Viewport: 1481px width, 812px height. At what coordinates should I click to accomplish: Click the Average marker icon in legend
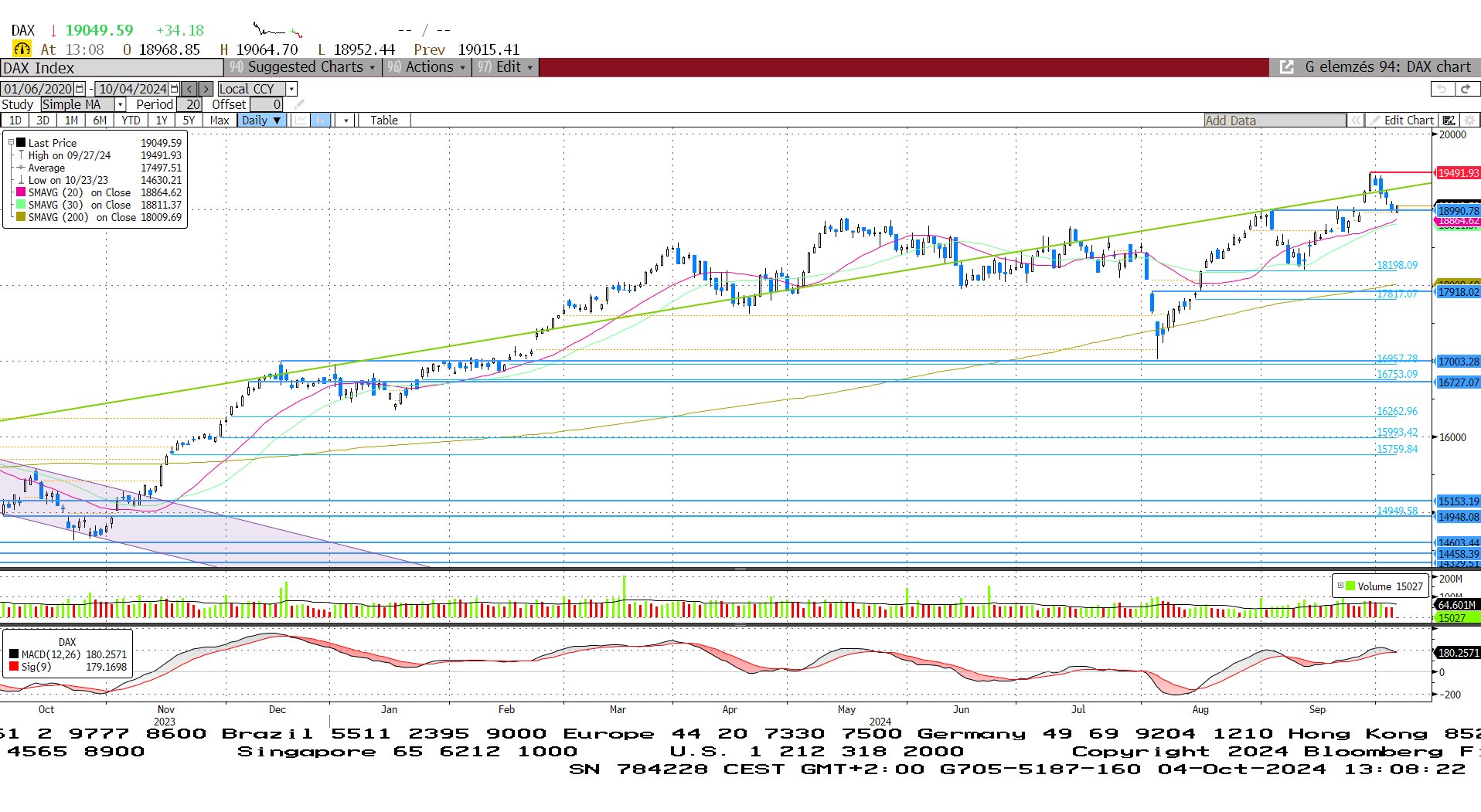tap(21, 168)
